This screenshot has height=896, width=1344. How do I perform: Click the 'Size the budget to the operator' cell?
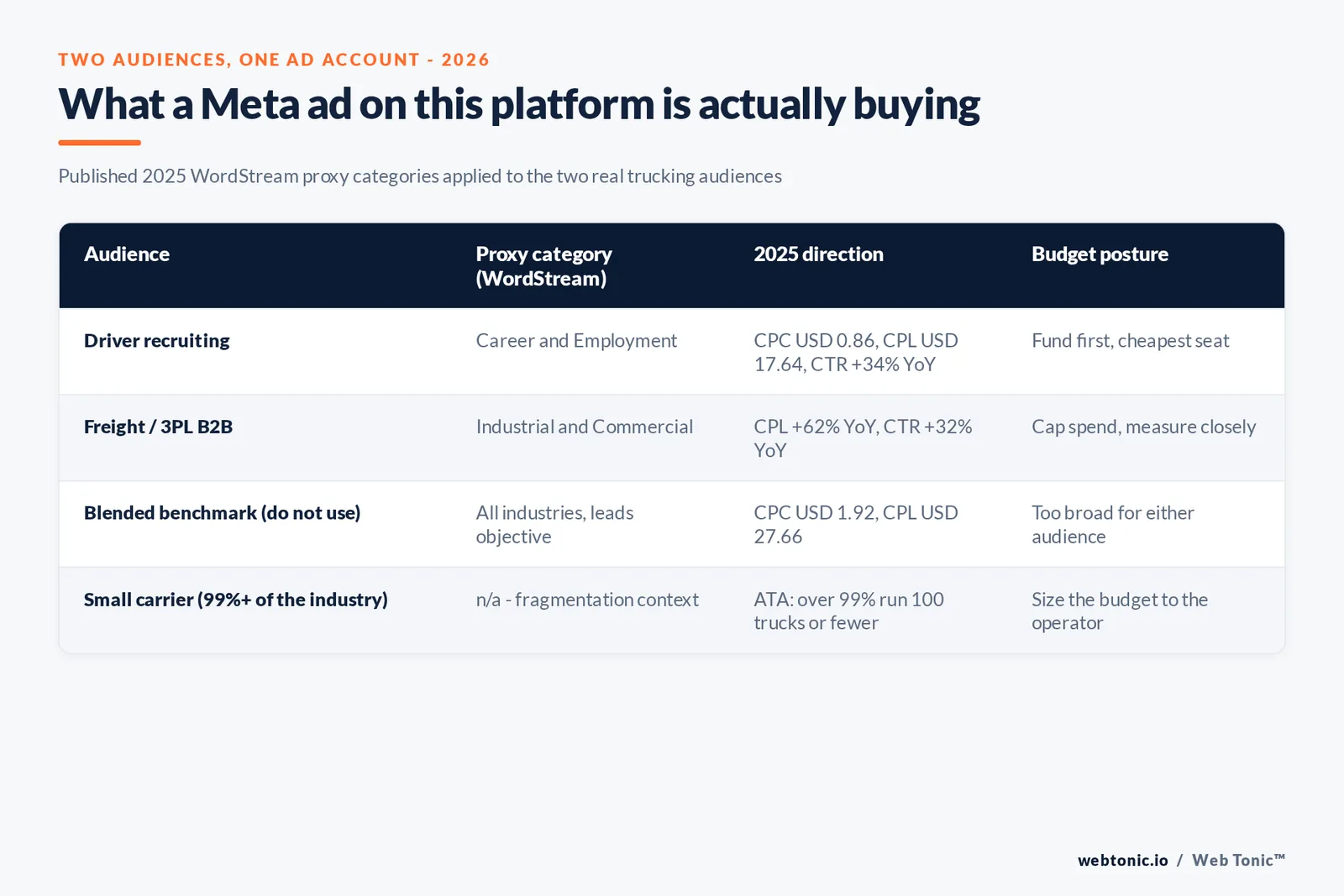tap(1120, 611)
